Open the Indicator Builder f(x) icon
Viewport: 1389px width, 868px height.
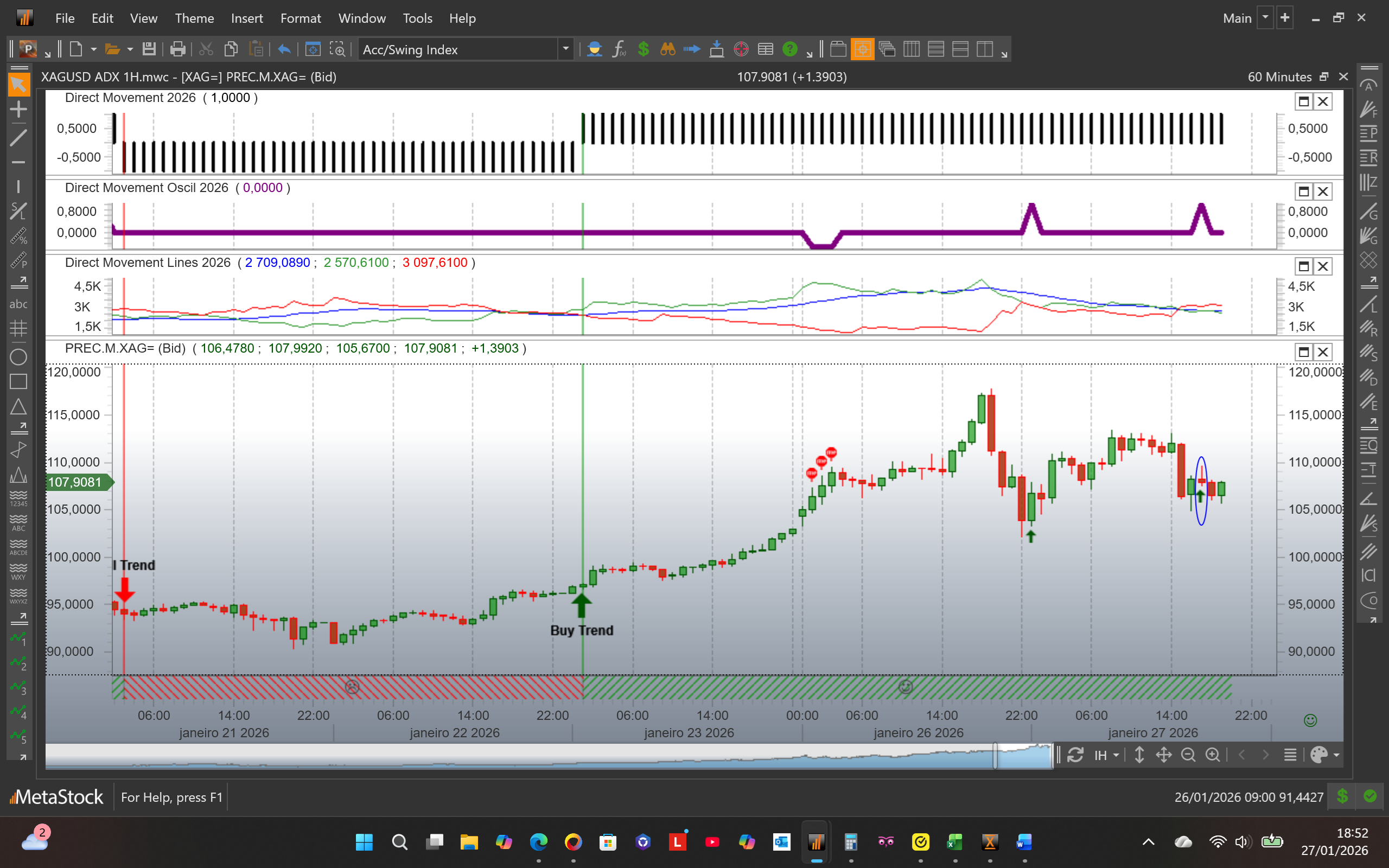click(x=619, y=49)
